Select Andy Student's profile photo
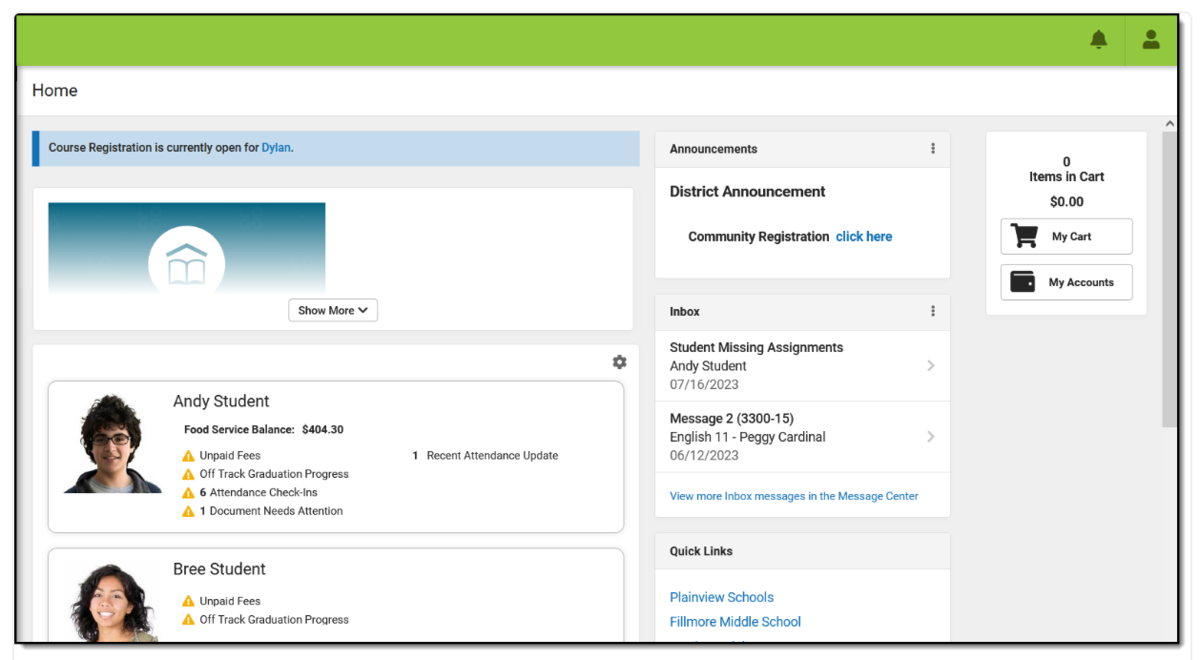This screenshot has width=1200, height=660. point(112,443)
